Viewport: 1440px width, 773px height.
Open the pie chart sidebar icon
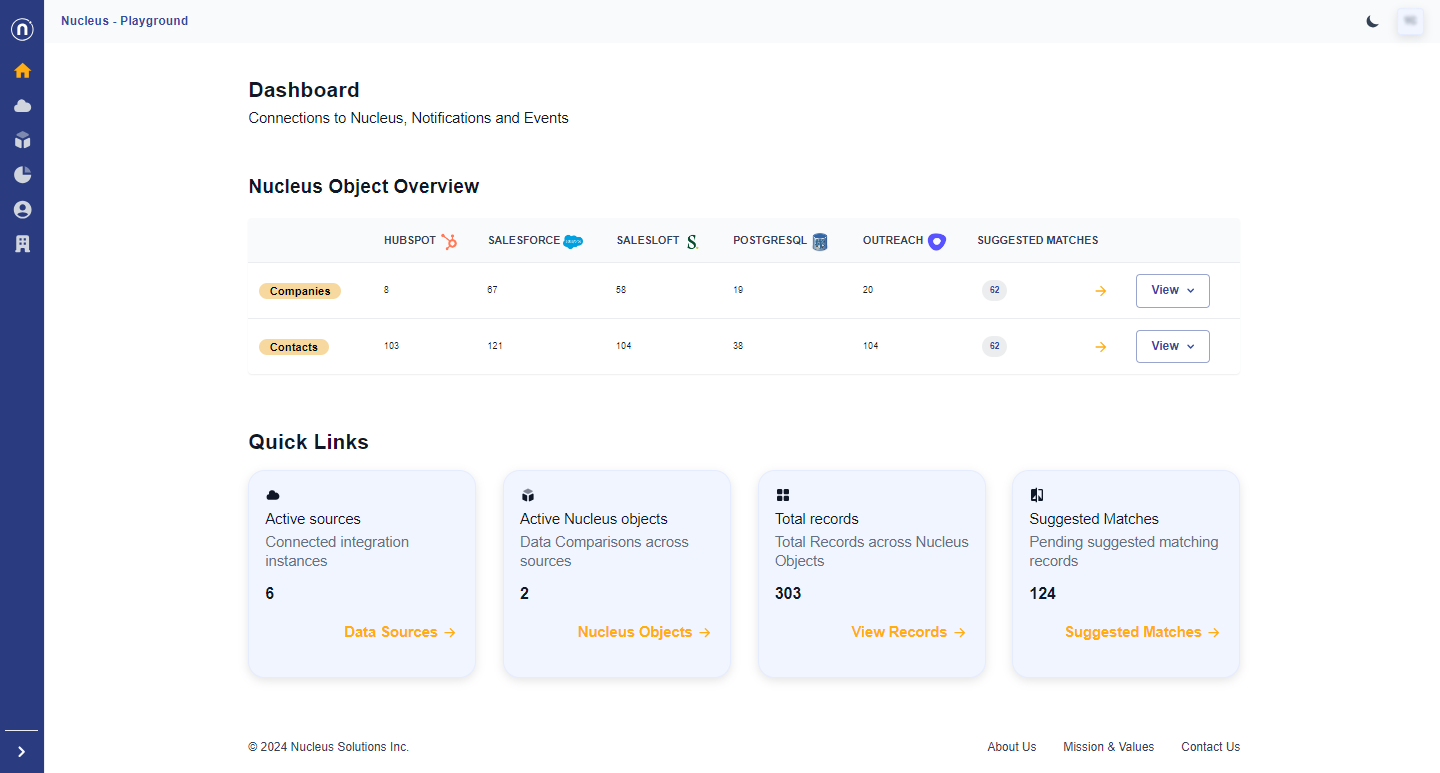point(22,175)
